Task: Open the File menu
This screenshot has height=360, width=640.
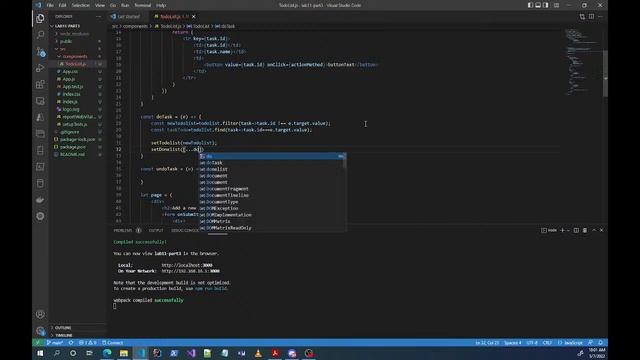Action: [x=50, y=5]
